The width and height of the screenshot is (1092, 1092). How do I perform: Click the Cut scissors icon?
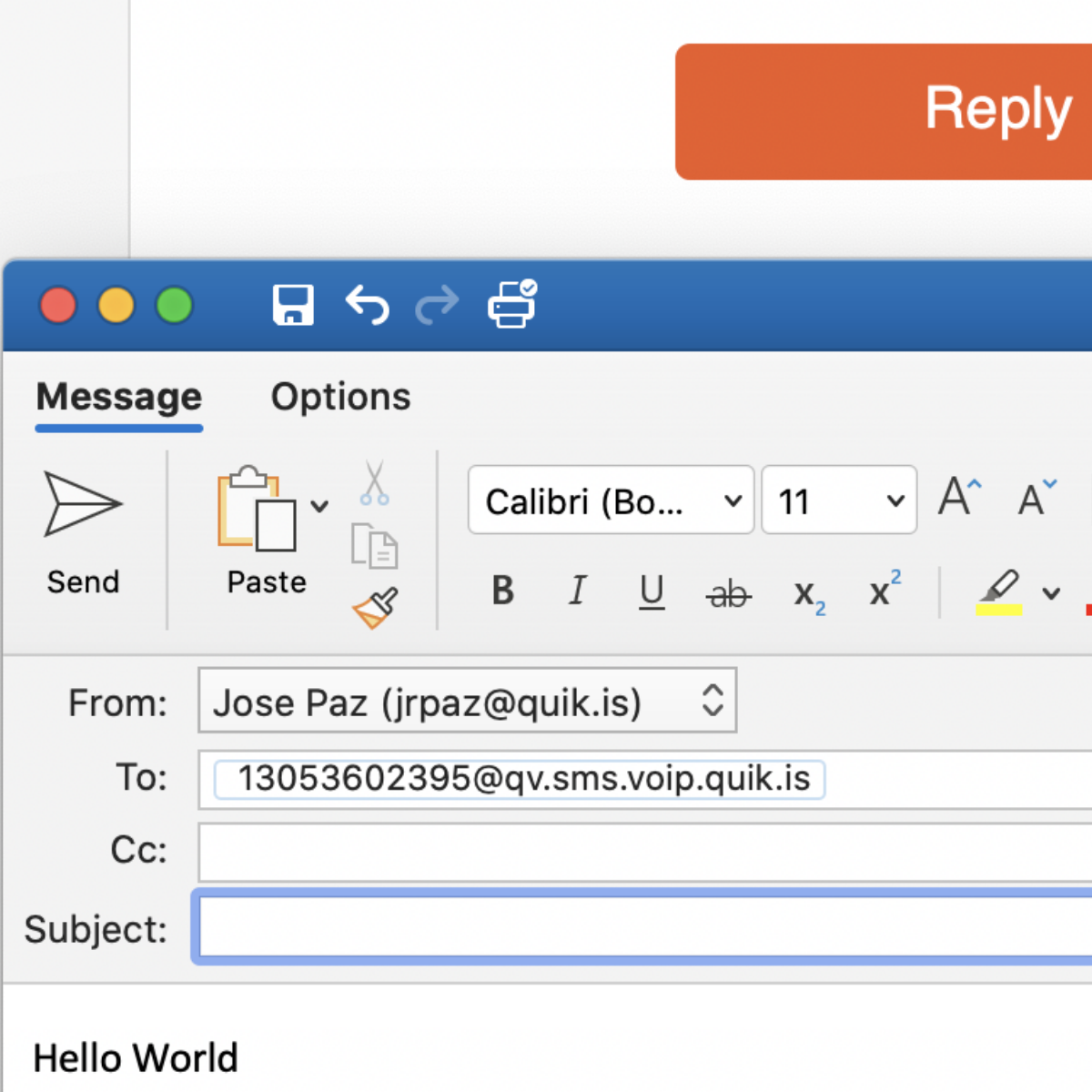pos(374,483)
